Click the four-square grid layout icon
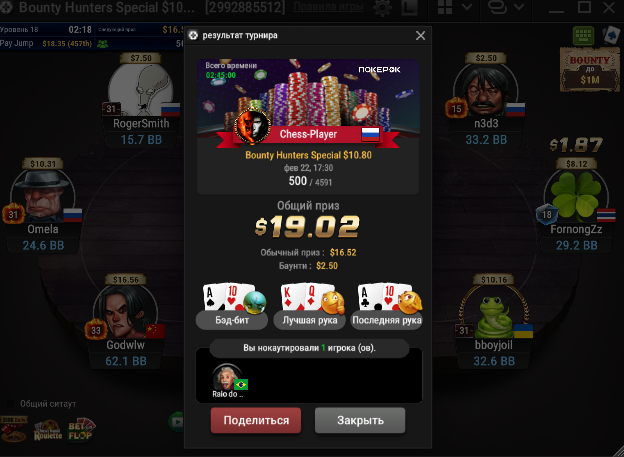This screenshot has width=624, height=457. (445, 7)
